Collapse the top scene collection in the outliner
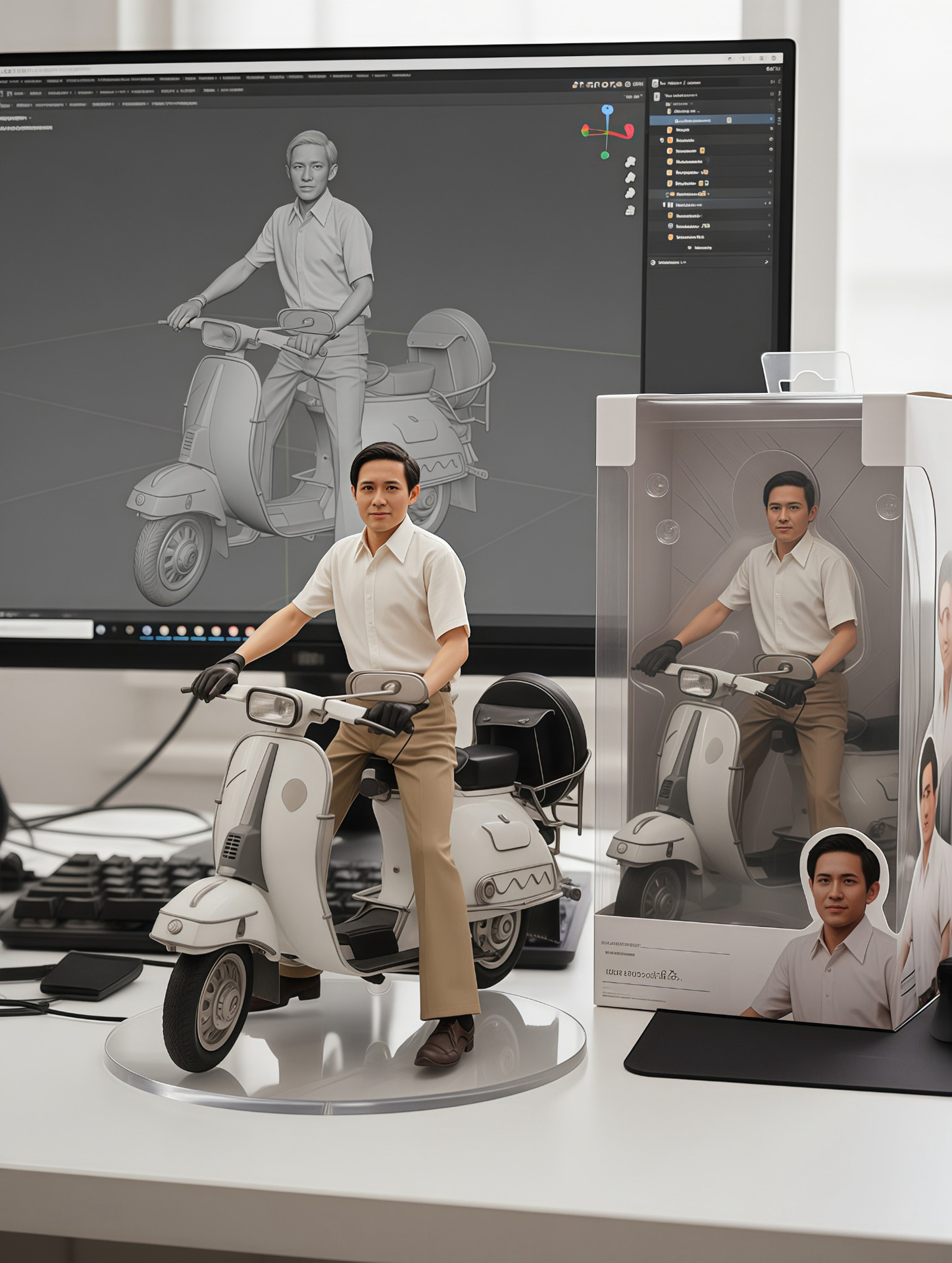The image size is (952, 1263). 656,96
